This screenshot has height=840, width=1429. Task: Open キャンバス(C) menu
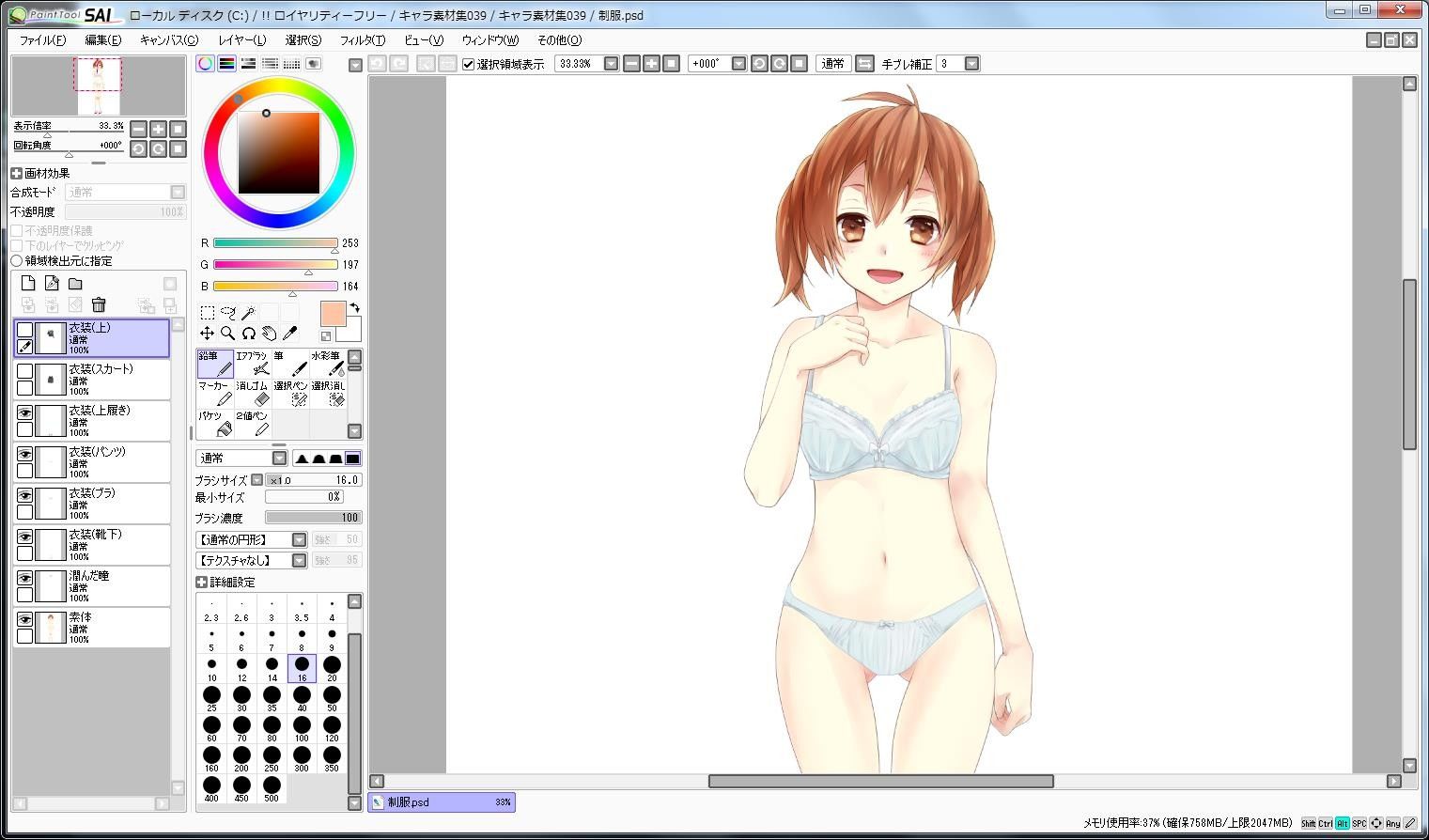pos(169,40)
